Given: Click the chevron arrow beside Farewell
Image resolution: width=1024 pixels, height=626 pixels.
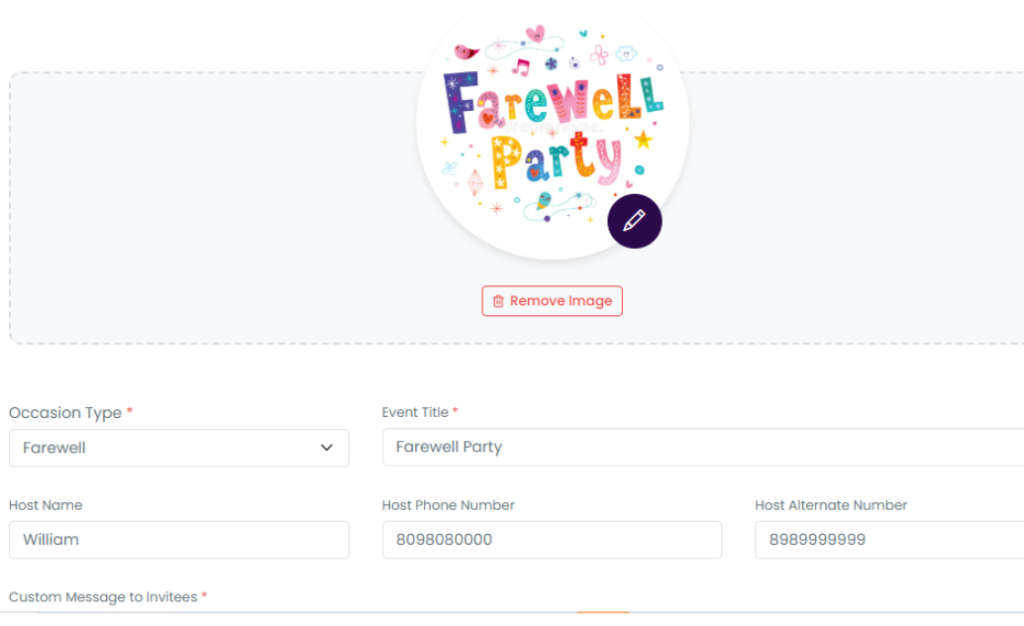Looking at the screenshot, I should [x=326, y=448].
